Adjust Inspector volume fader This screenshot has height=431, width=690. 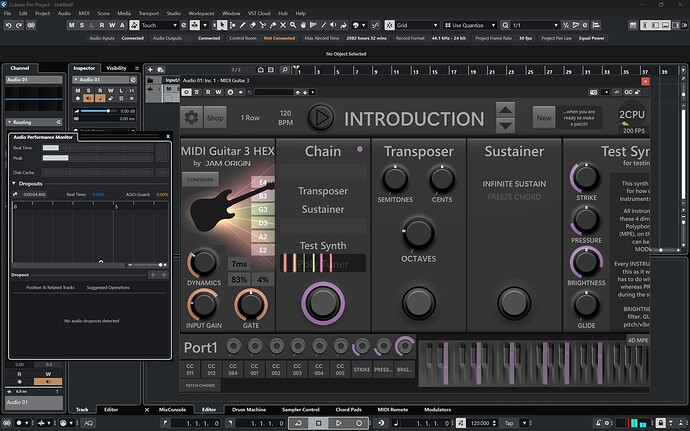pyautogui.click(x=99, y=111)
